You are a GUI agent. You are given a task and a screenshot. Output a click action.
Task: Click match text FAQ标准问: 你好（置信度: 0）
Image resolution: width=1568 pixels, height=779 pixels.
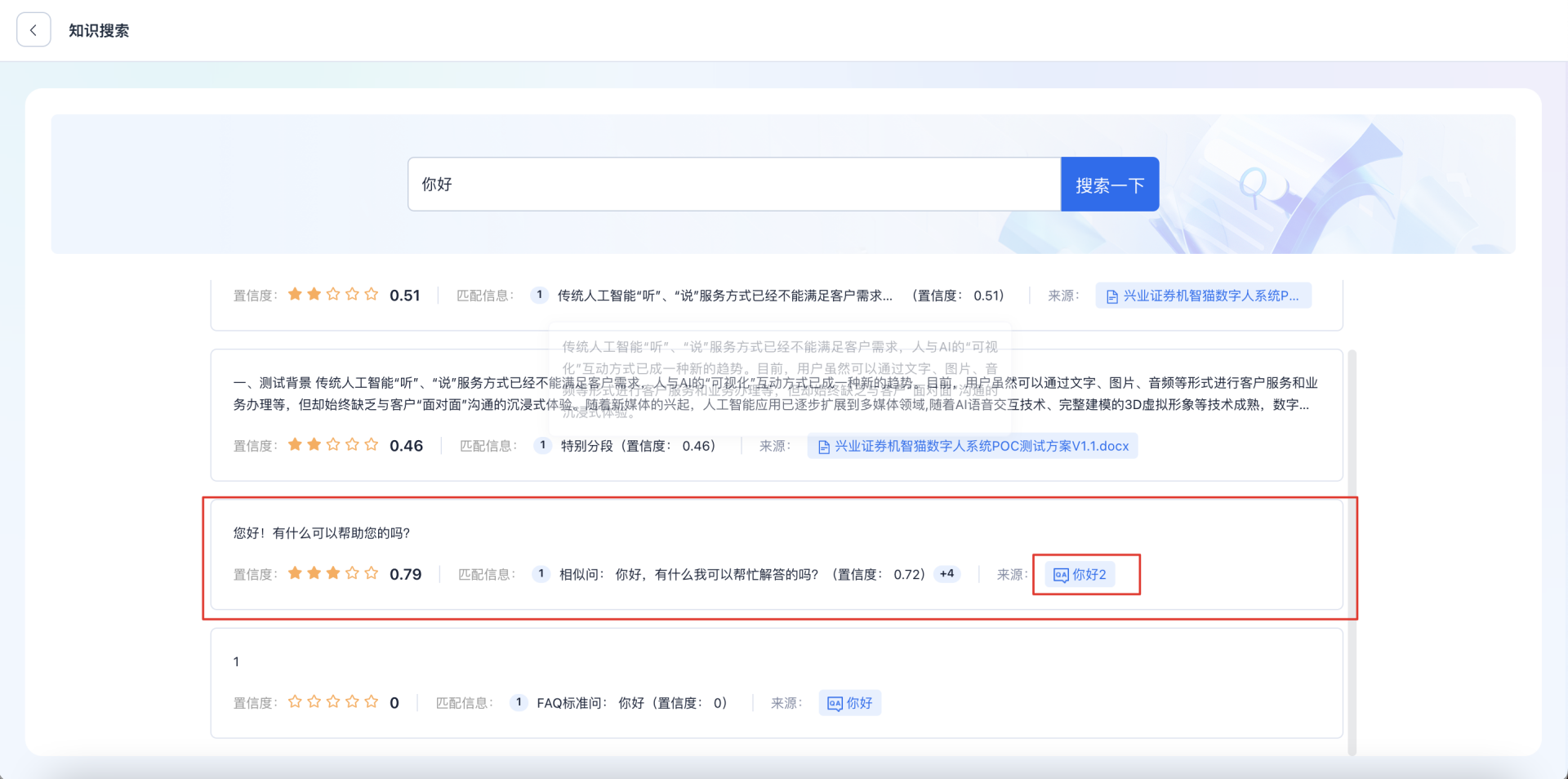(x=632, y=703)
